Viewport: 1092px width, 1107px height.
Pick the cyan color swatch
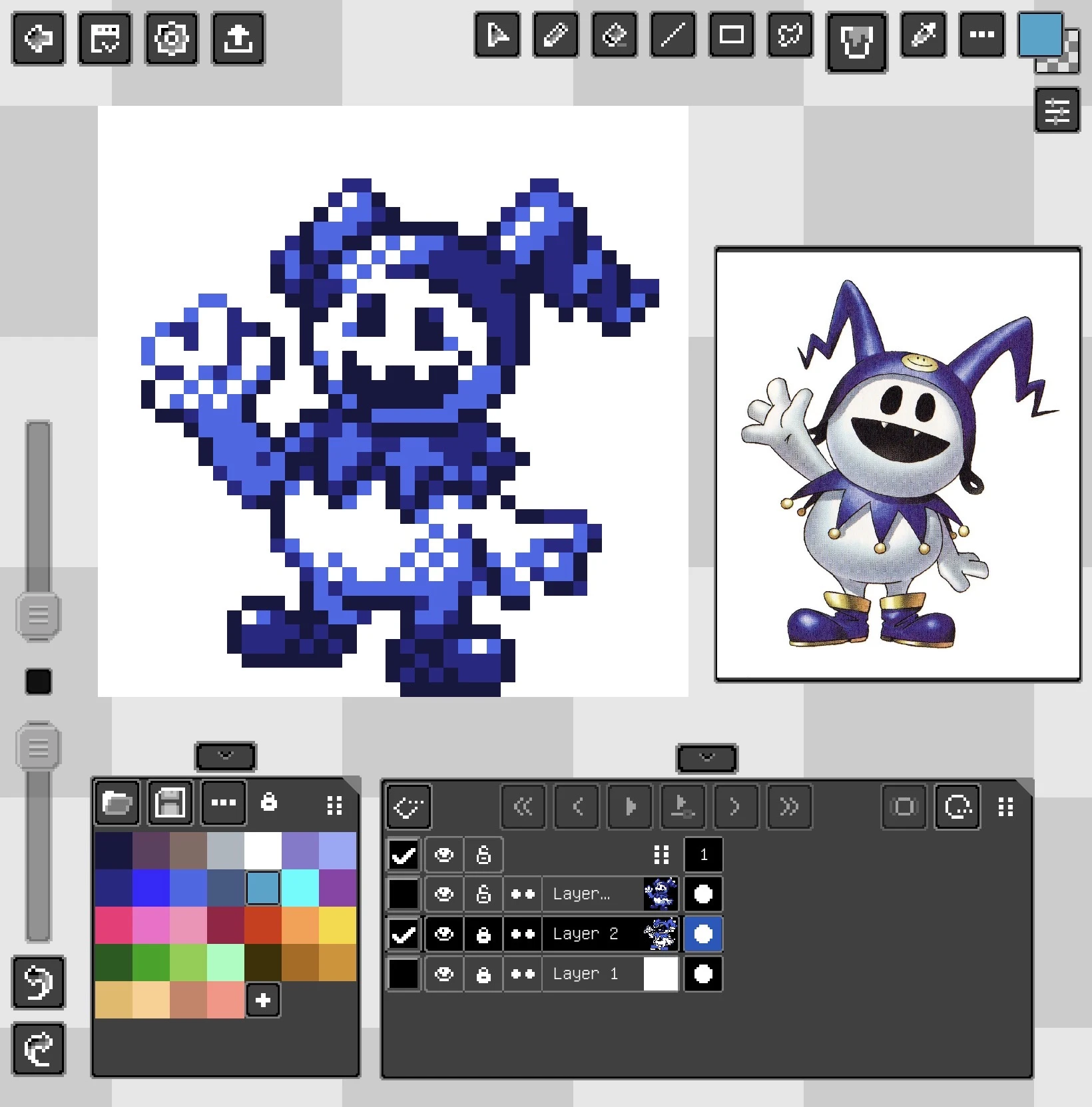click(x=300, y=888)
